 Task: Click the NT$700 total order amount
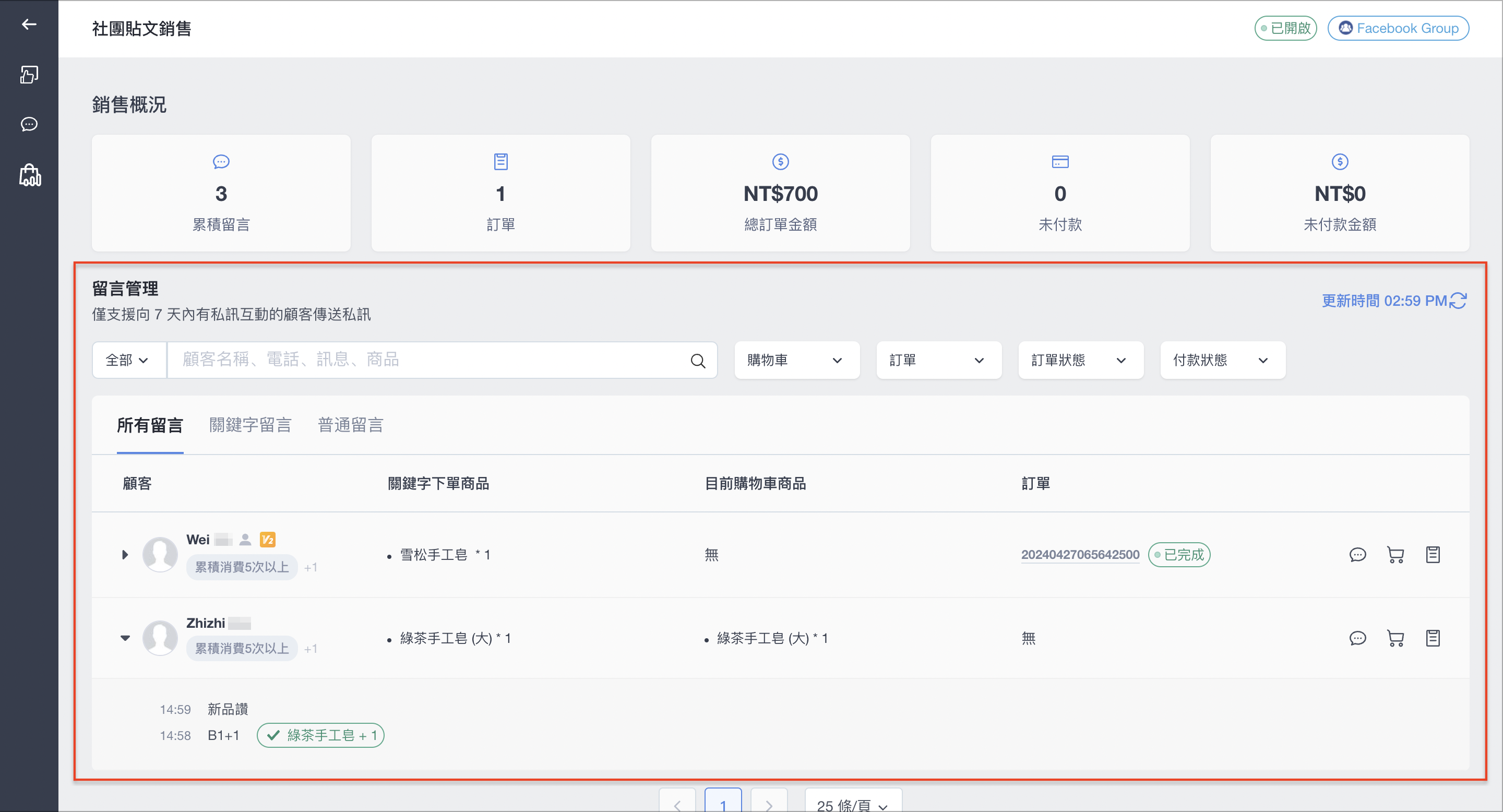(781, 194)
